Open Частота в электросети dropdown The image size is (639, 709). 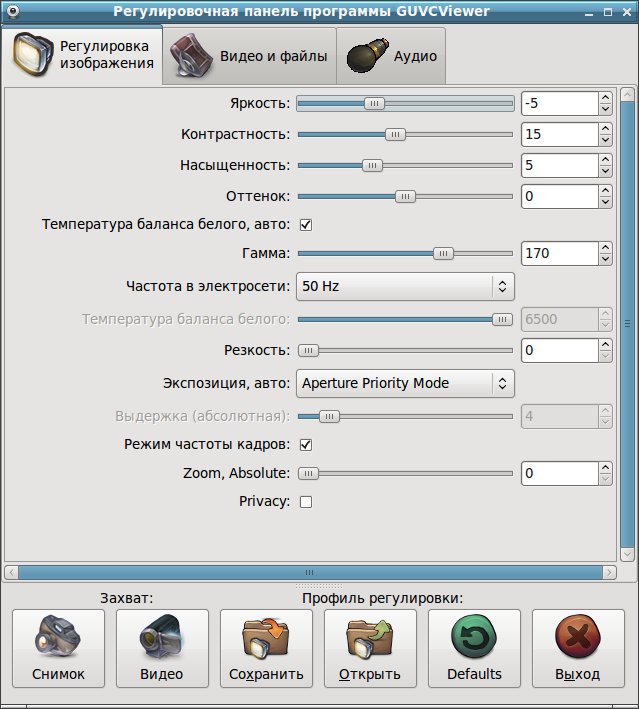[x=405, y=286]
